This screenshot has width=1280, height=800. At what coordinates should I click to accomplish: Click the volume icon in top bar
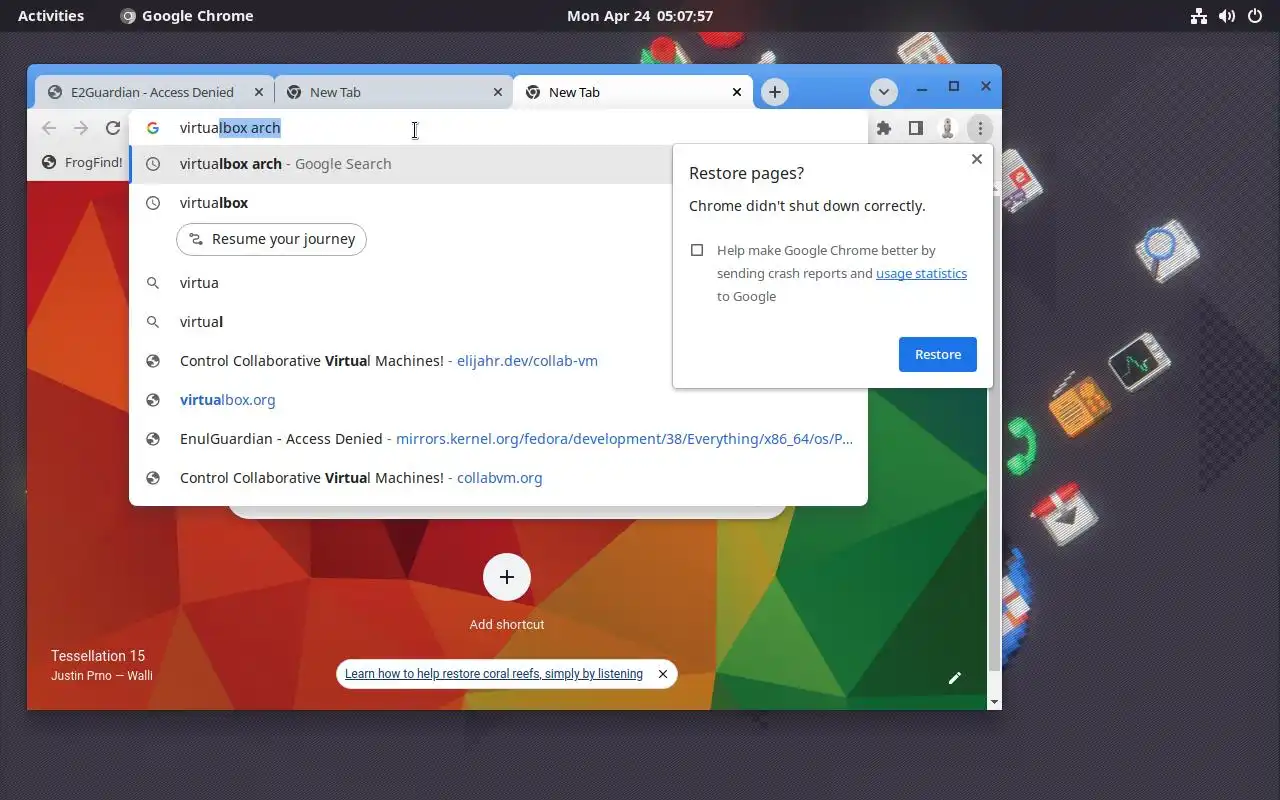(1227, 16)
